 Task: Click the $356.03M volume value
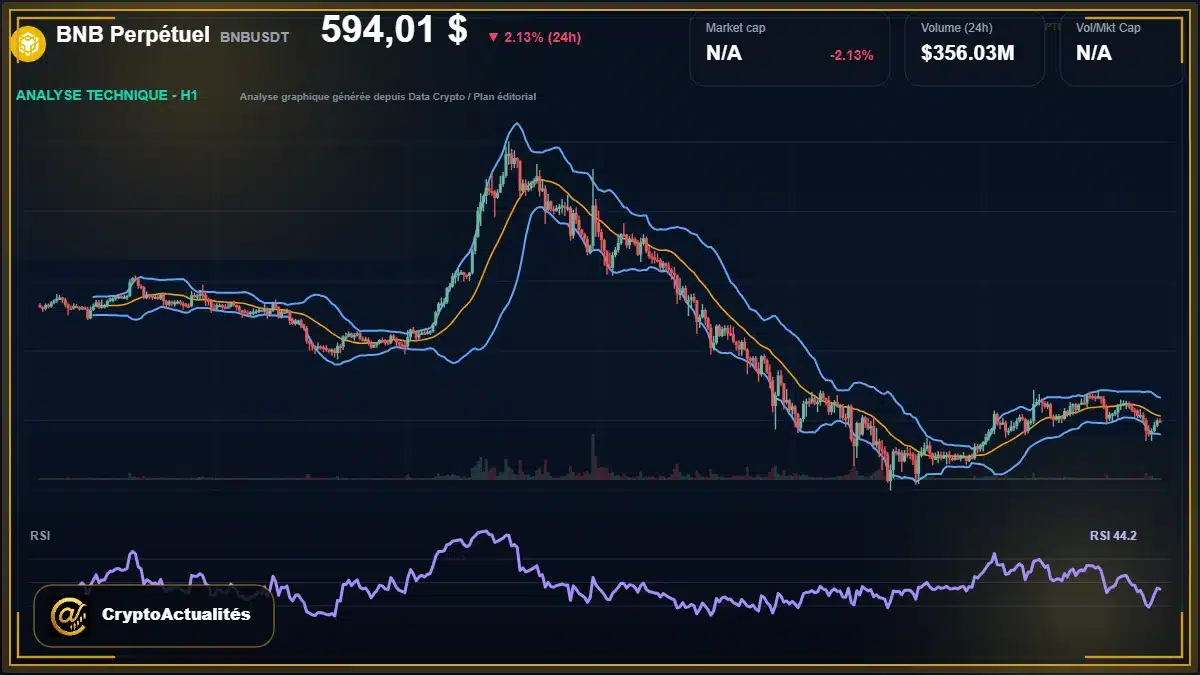coord(968,54)
